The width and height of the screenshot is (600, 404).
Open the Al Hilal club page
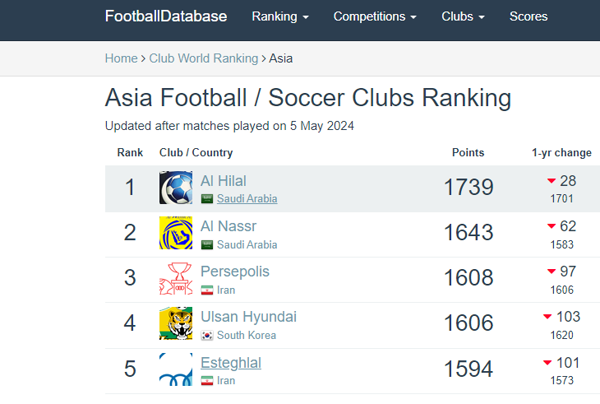click(223, 181)
